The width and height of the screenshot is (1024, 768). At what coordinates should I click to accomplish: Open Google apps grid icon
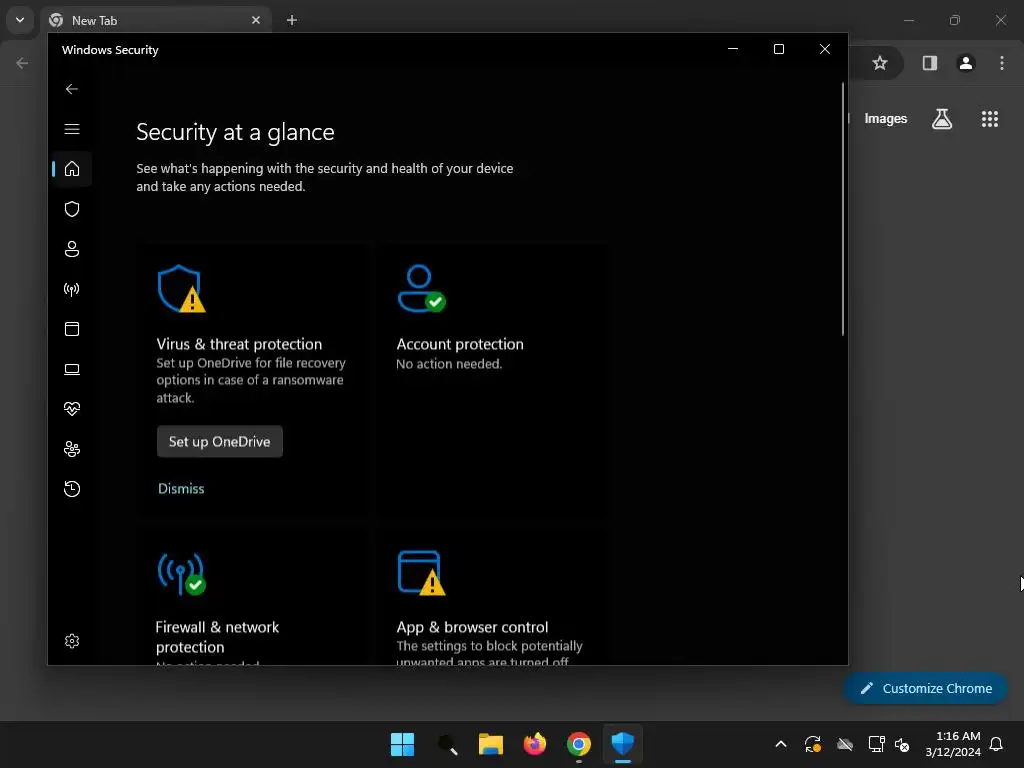989,119
